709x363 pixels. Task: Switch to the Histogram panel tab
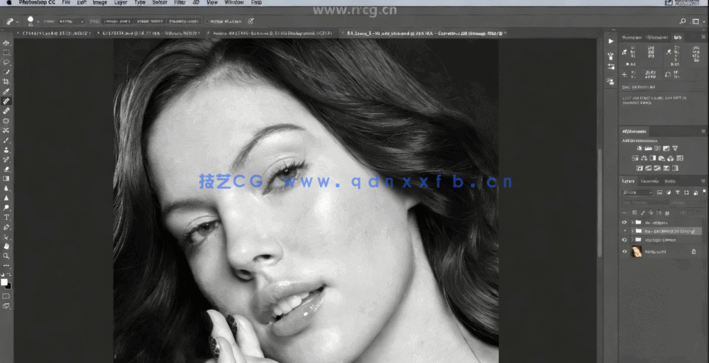click(632, 38)
